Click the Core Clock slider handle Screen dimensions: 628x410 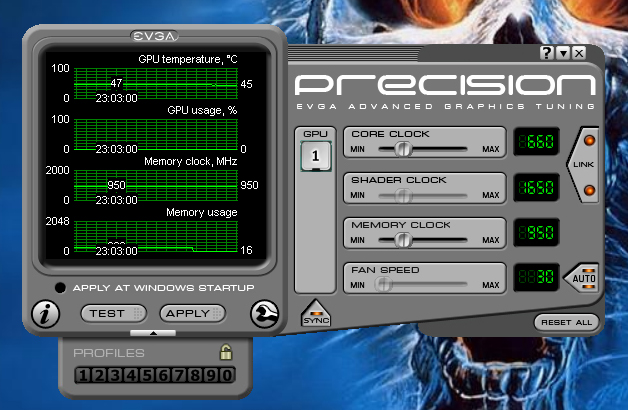pos(403,149)
